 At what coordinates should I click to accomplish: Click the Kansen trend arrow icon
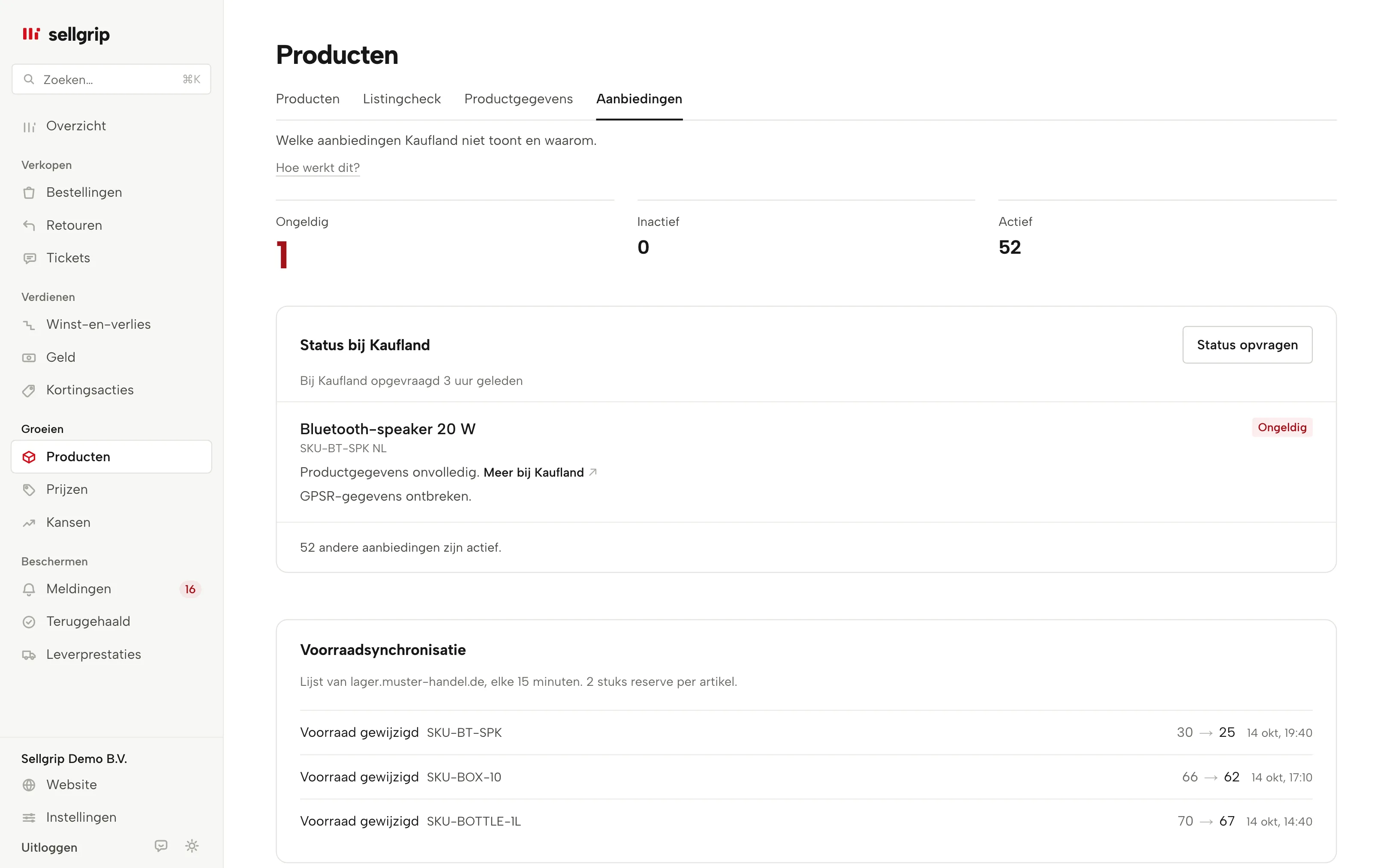pyautogui.click(x=29, y=523)
